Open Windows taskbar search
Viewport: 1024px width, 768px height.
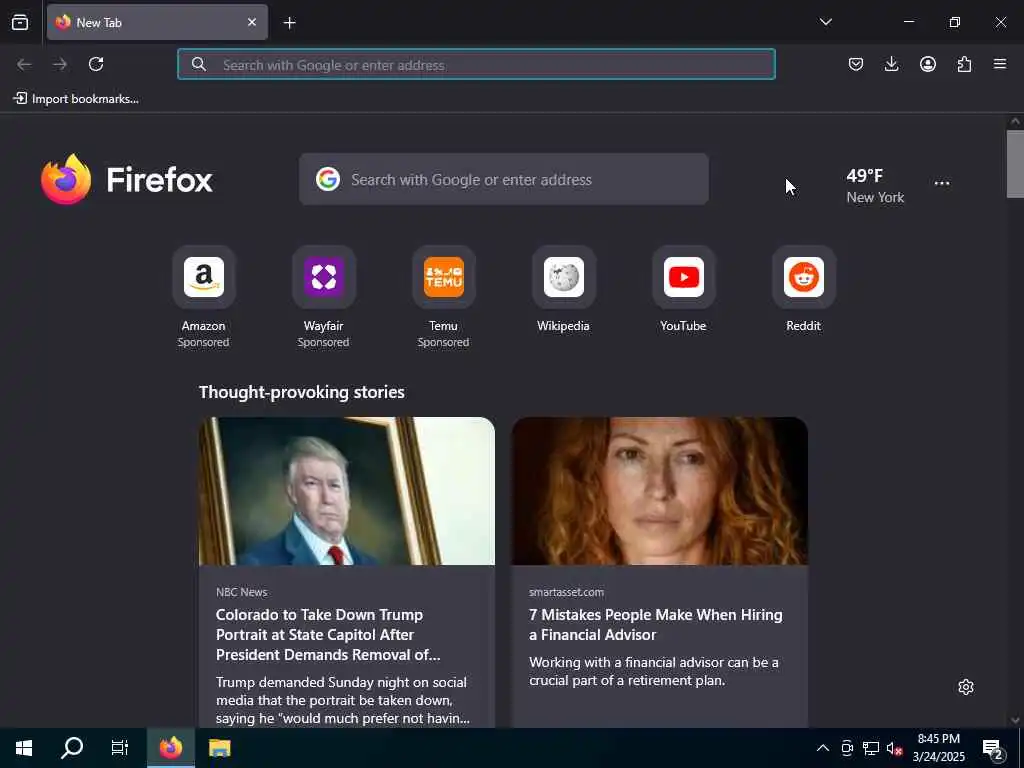(x=72, y=748)
